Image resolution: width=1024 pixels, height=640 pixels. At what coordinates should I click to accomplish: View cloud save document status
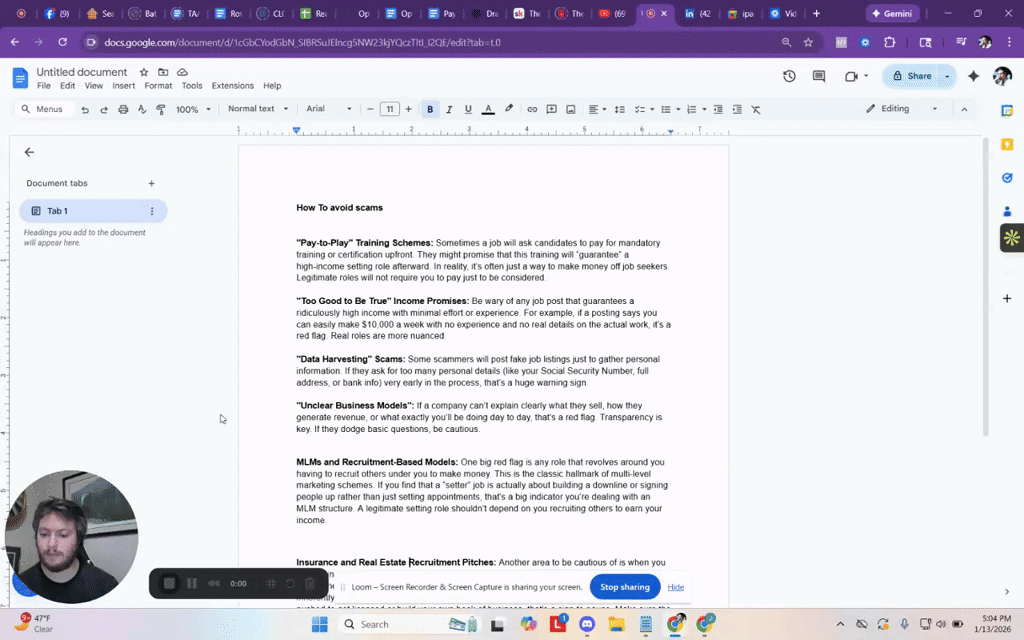click(x=182, y=72)
